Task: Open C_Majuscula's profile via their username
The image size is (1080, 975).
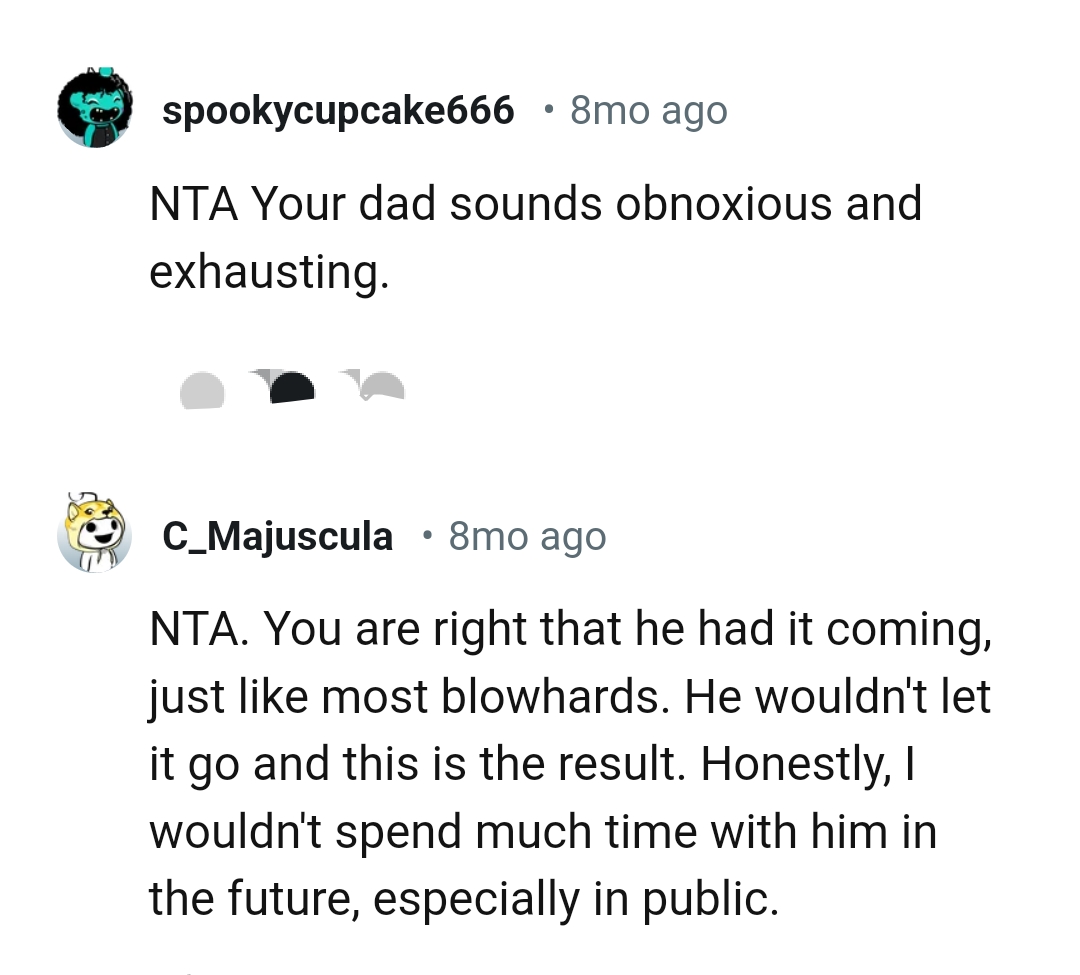Action: pyautogui.click(x=277, y=535)
